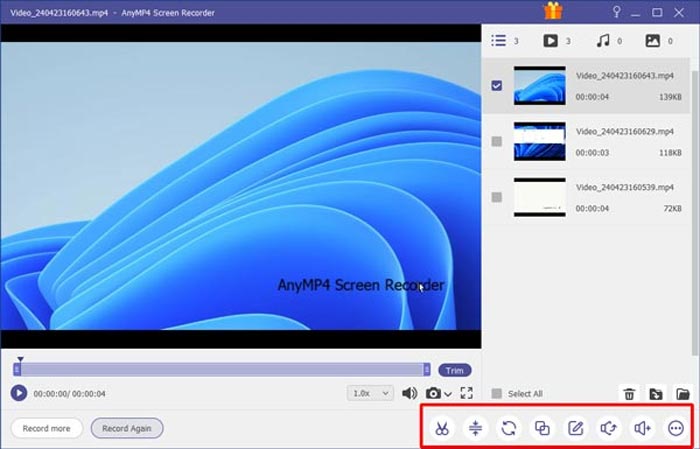
Task: Click the playback time 00:00:00/ 00:00:04
Action: [x=69, y=394]
